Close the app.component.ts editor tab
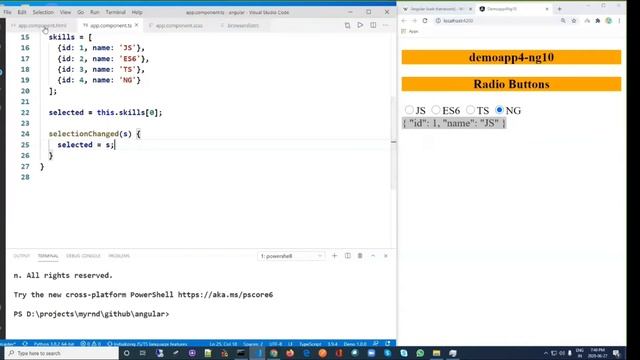This screenshot has height=360, width=640. tap(136, 25)
